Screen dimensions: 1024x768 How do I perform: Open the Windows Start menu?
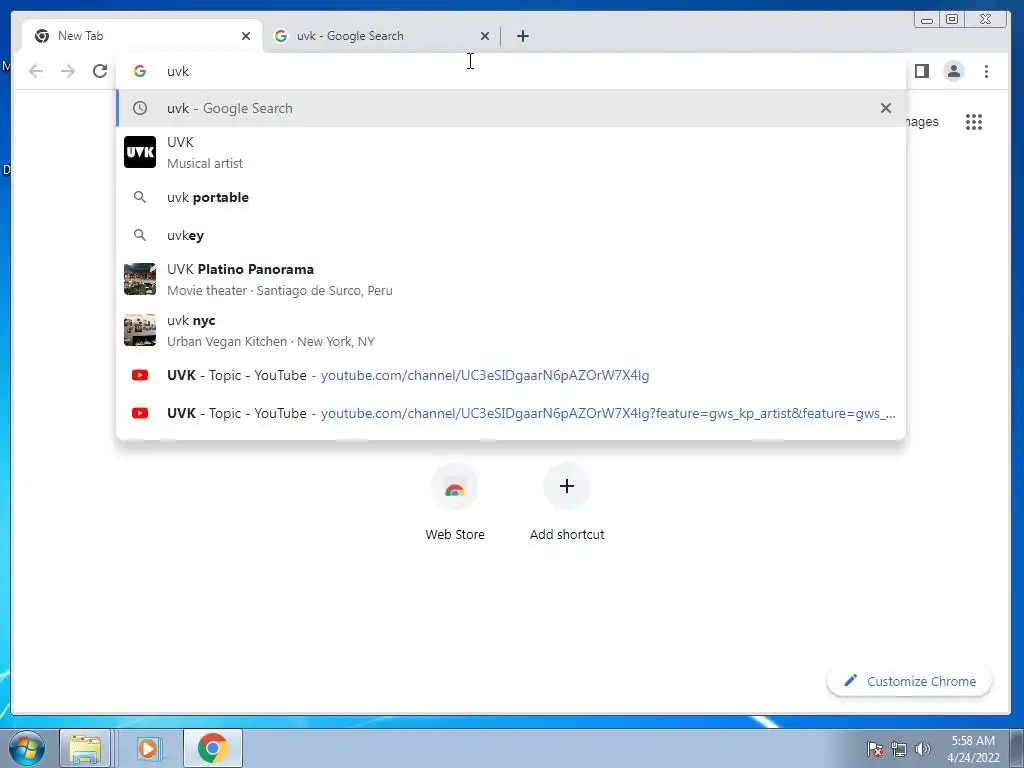[26, 748]
